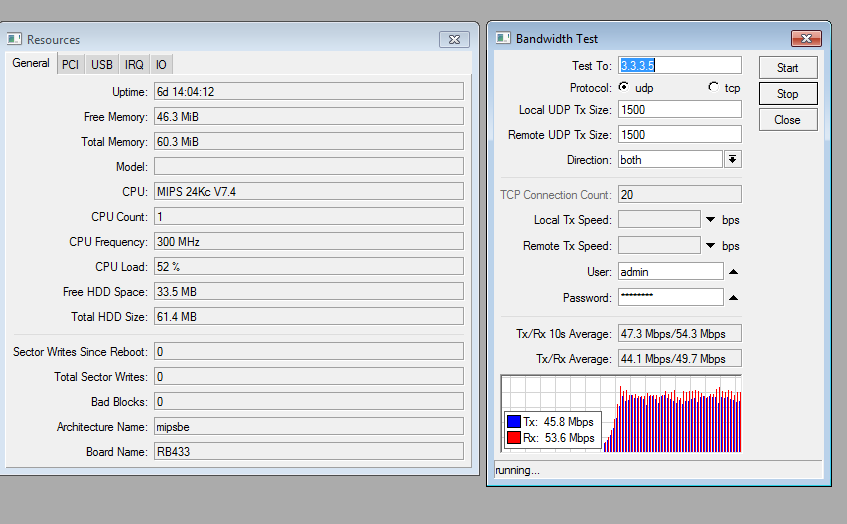847x524 pixels.
Task: Open the Direction dropdown arrow
Action: pos(732,160)
